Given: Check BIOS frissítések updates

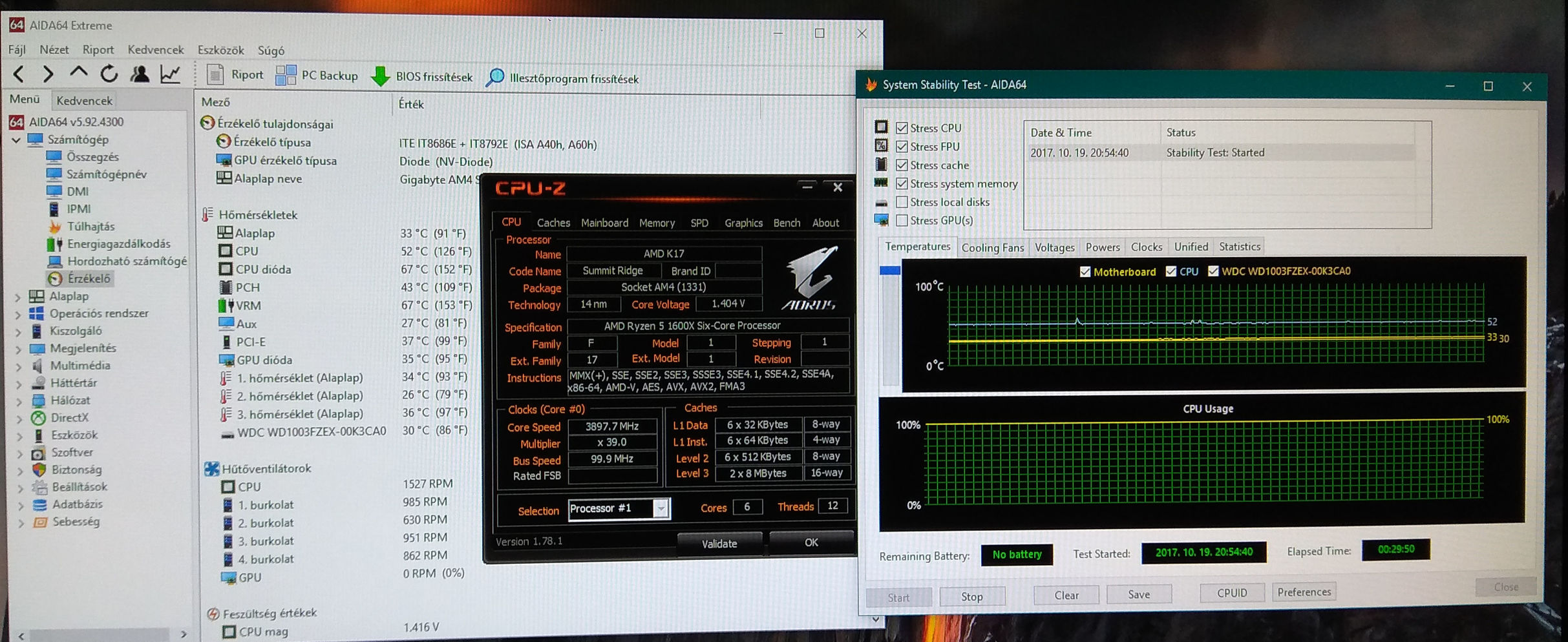Looking at the screenshot, I should coord(421,77).
